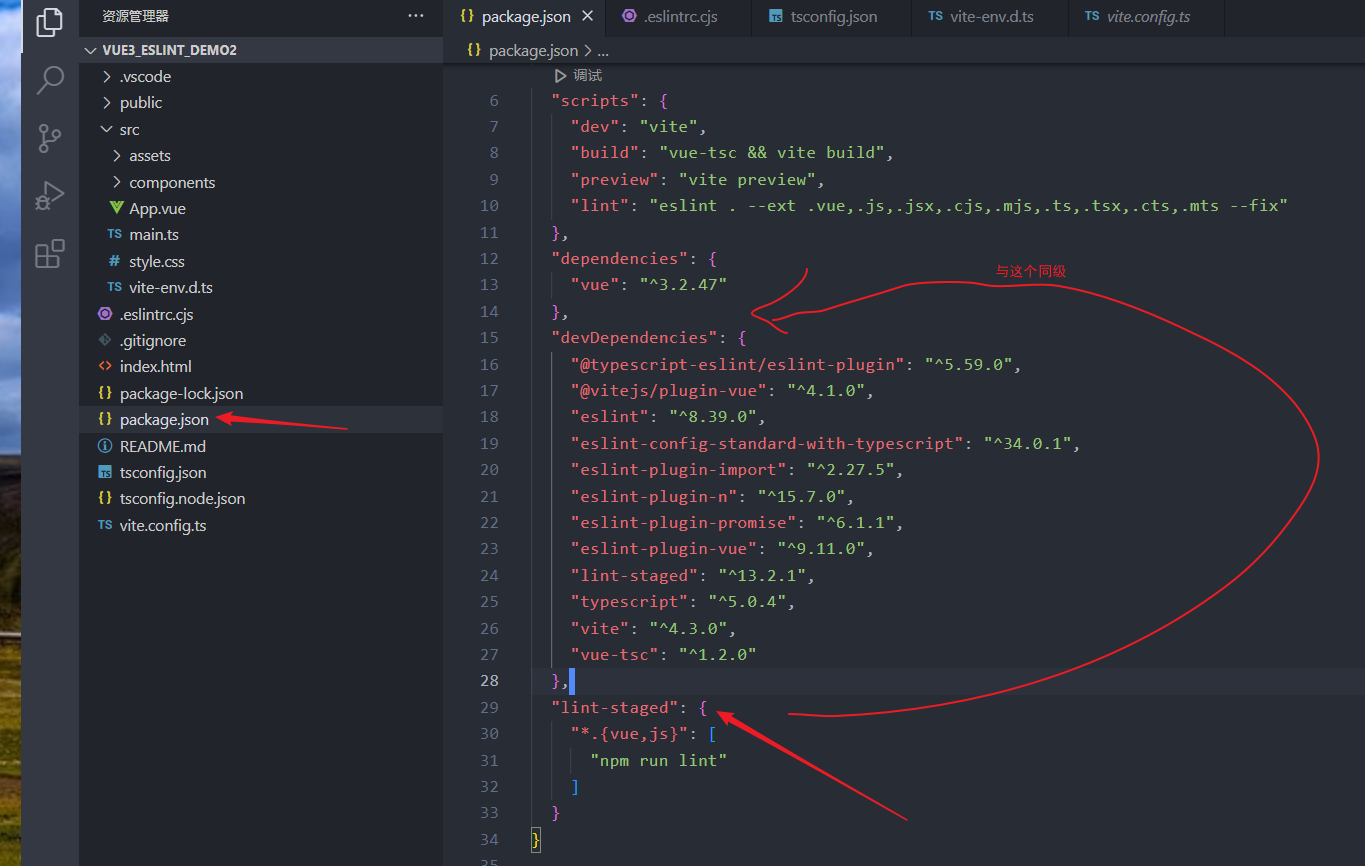The width and height of the screenshot is (1365, 866).
Task: Open the Extensions view
Action: (x=50, y=254)
